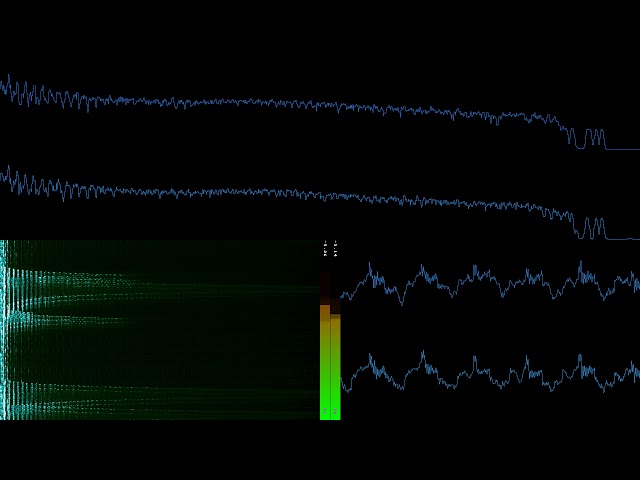Click the lower waveform oscilloscope trace
640x480 pixels.
(x=490, y=374)
